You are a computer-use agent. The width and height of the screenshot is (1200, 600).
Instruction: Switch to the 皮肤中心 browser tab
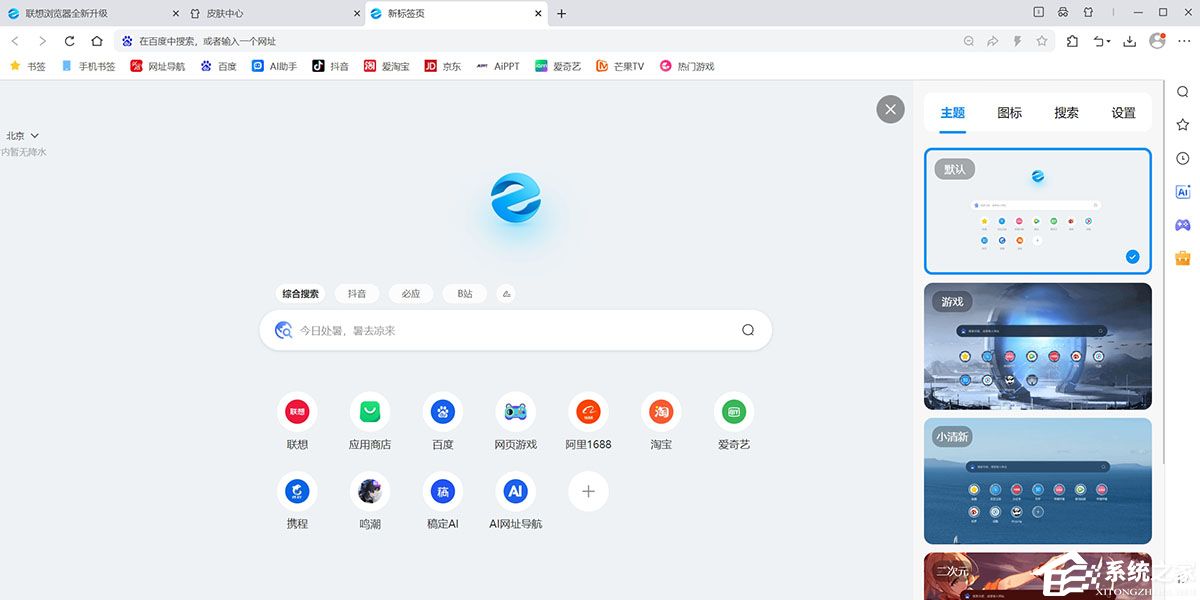[270, 14]
